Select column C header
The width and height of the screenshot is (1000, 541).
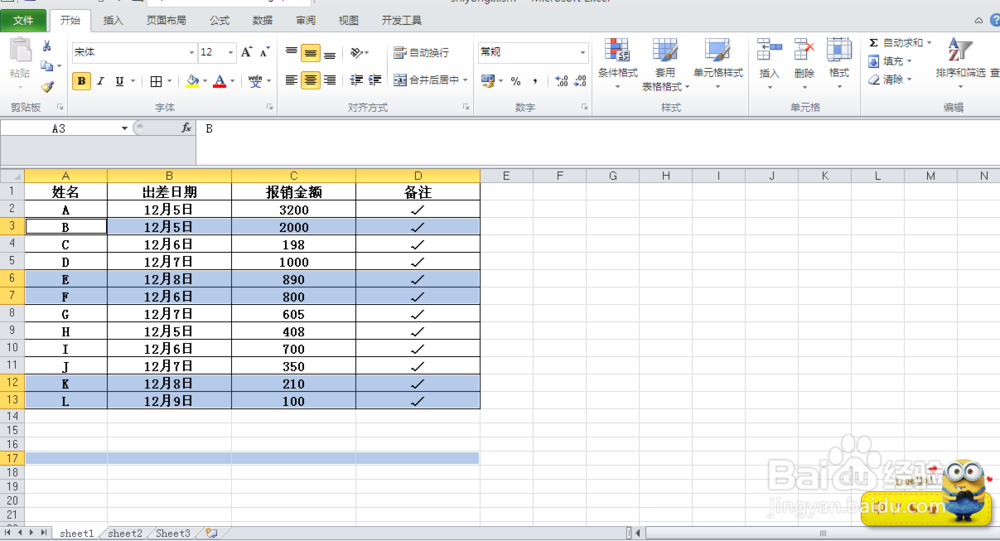(293, 175)
